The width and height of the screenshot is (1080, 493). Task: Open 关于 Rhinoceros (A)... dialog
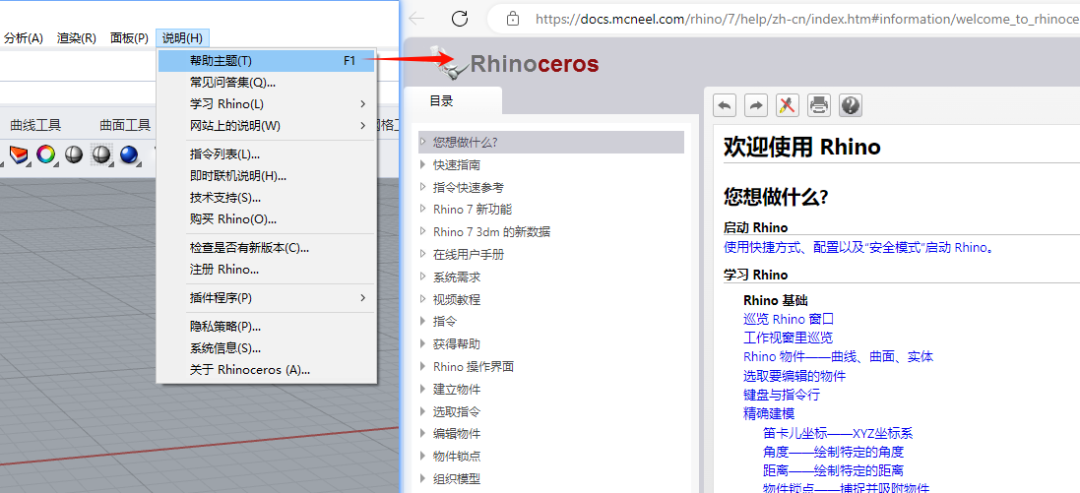pos(267,370)
